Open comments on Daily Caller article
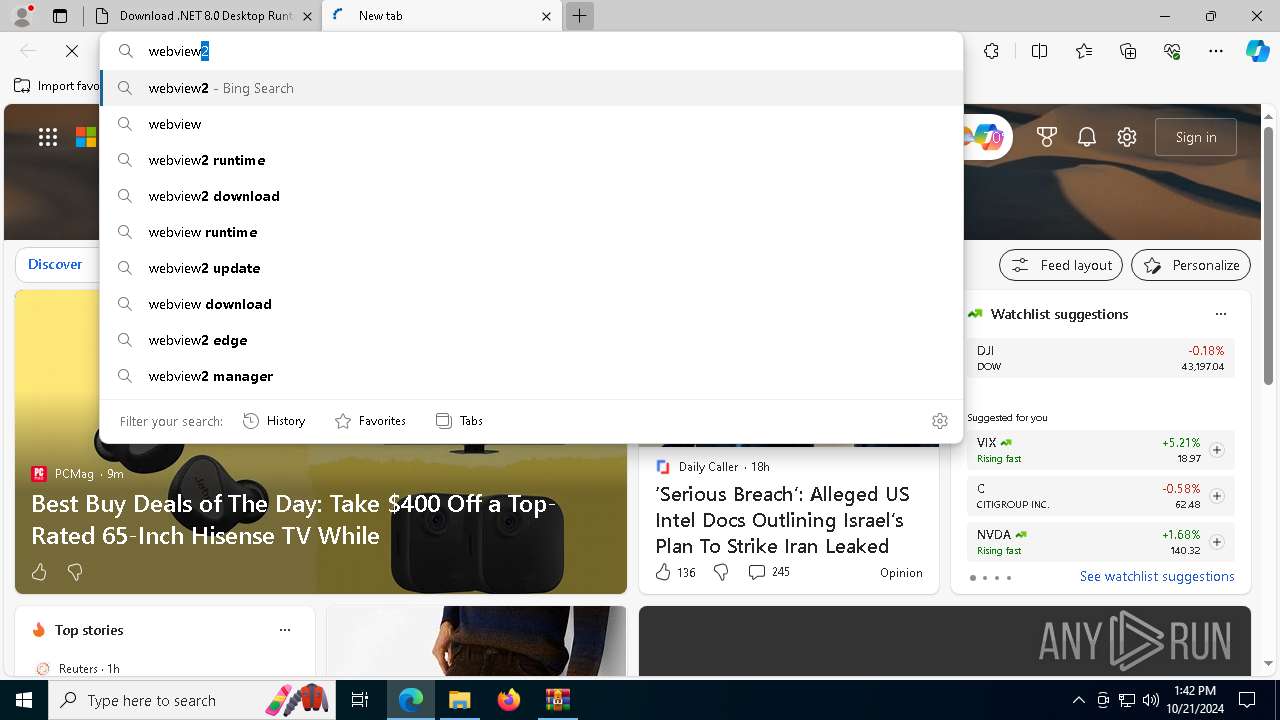 click(768, 572)
